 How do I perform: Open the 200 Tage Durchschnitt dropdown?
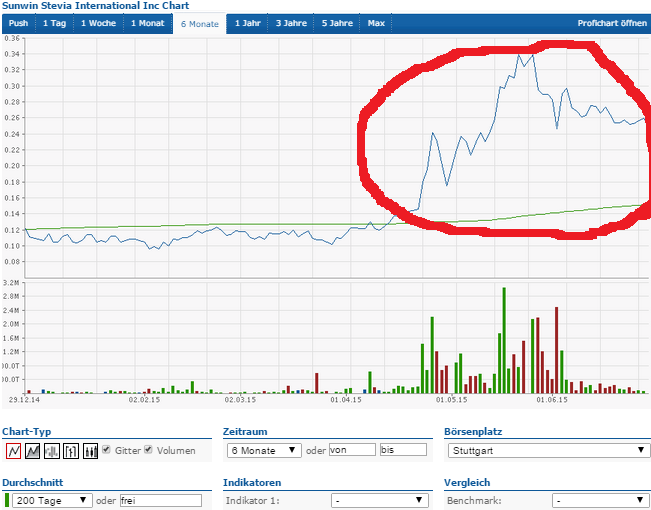(x=52, y=500)
